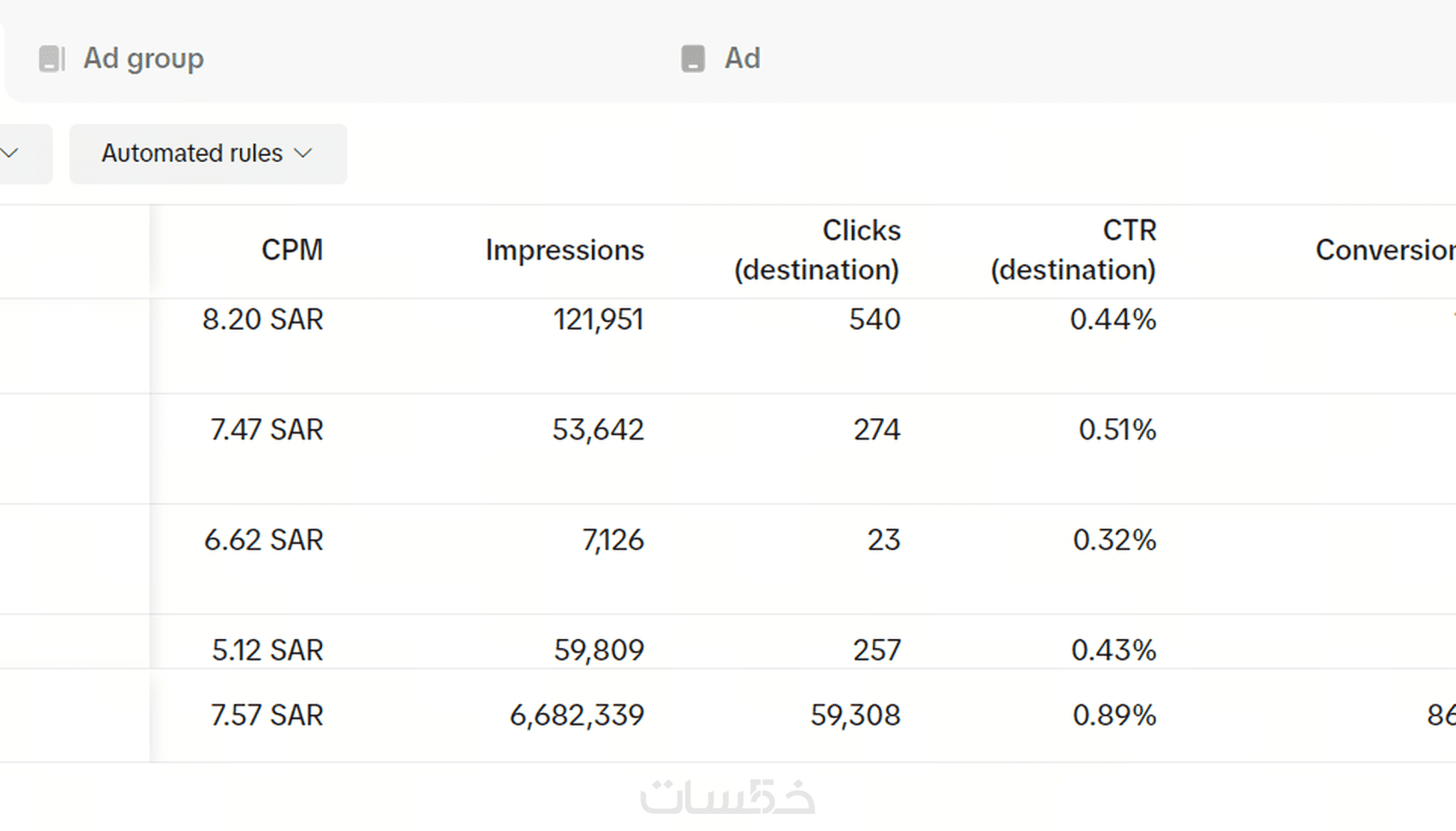Screen dimensions: 1456x831
Task: Sort by the CPM column header
Action: click(x=292, y=250)
